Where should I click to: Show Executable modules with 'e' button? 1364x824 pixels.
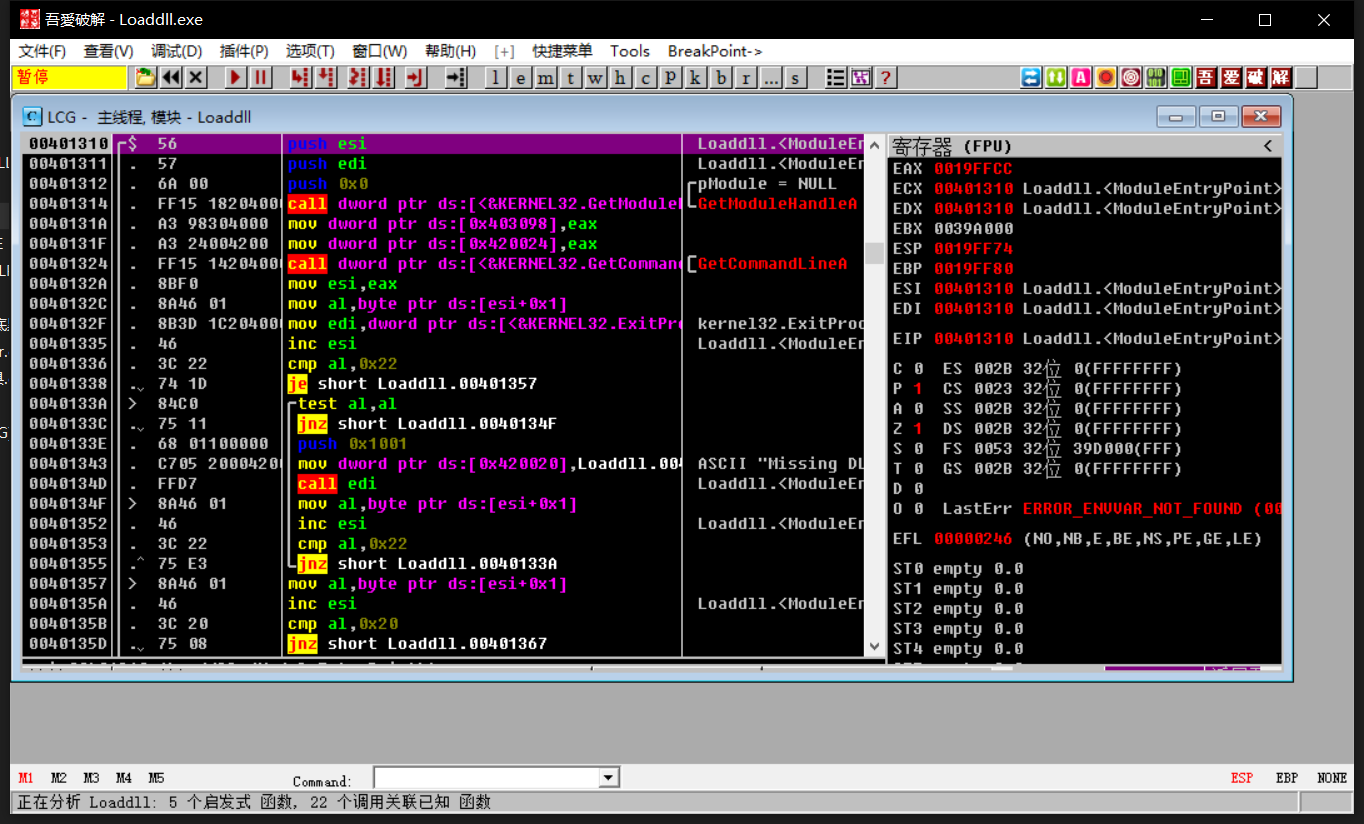click(x=522, y=78)
